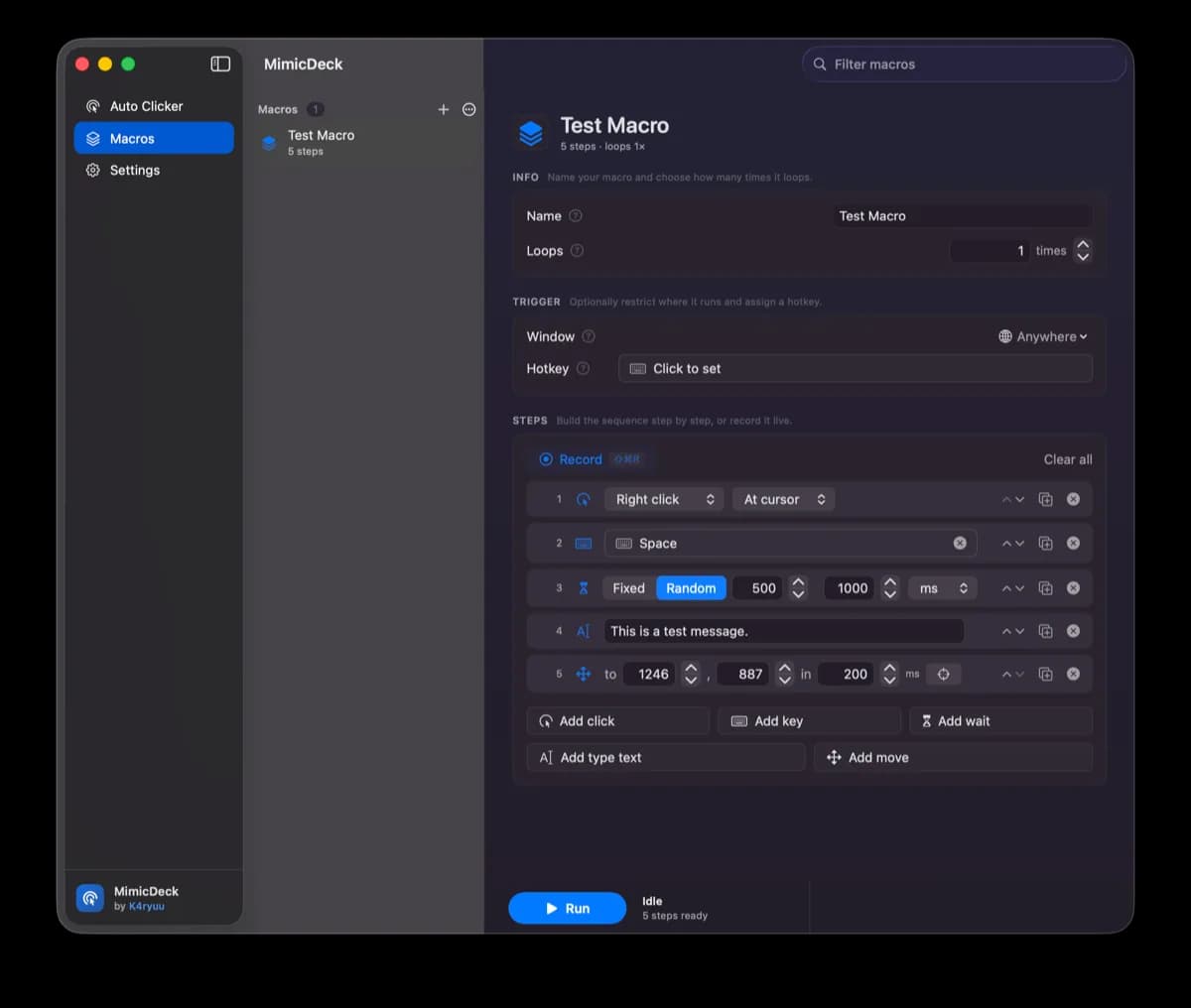Screen dimensions: 1191x1008
Task: Click the 1000 maximum wait field
Action: tap(849, 587)
